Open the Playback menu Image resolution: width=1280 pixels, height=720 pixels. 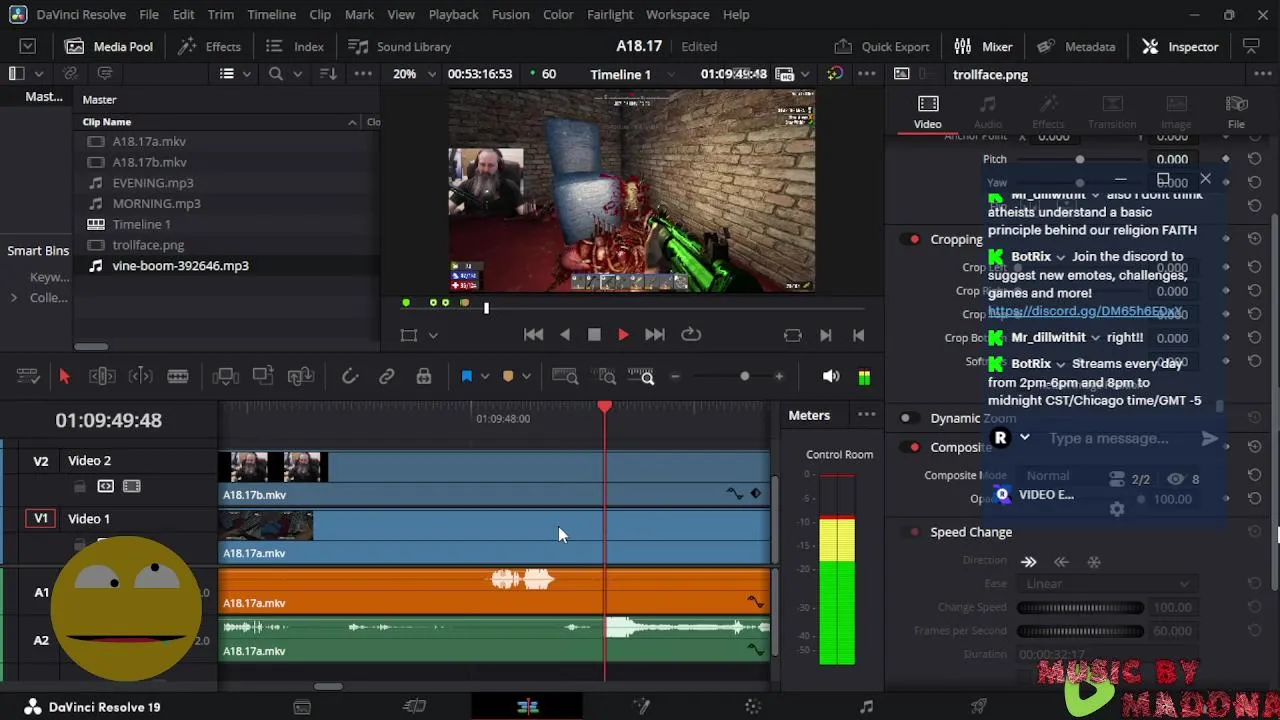[453, 15]
